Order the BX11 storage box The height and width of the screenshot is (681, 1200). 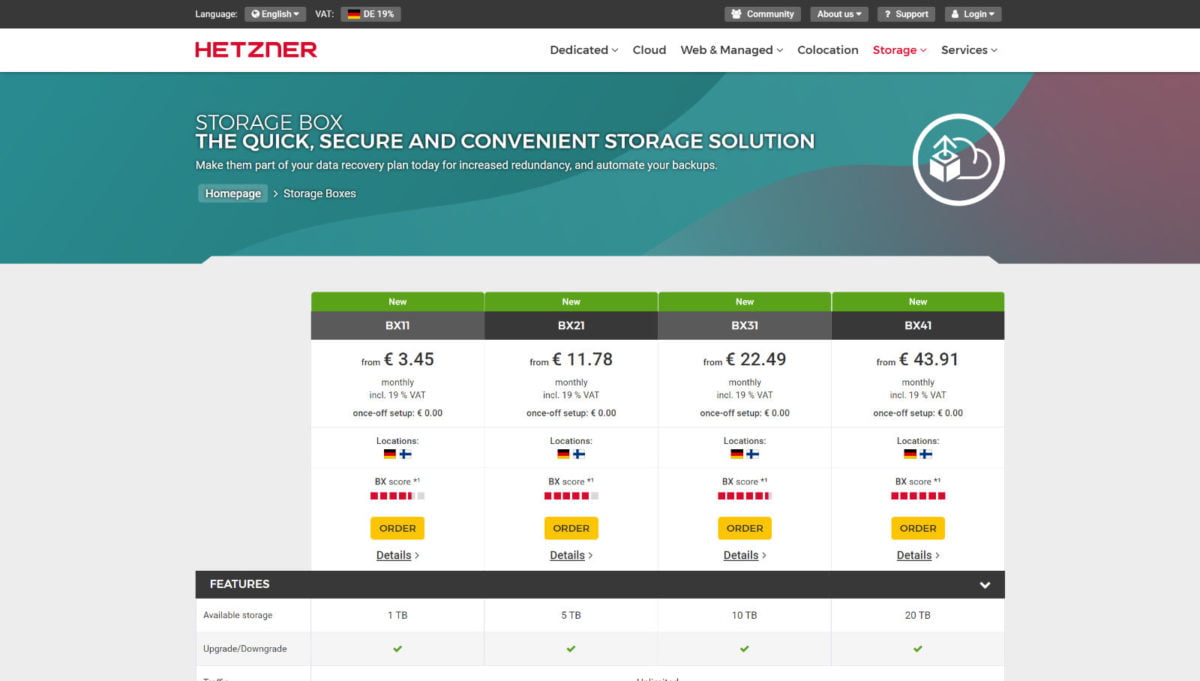398,528
